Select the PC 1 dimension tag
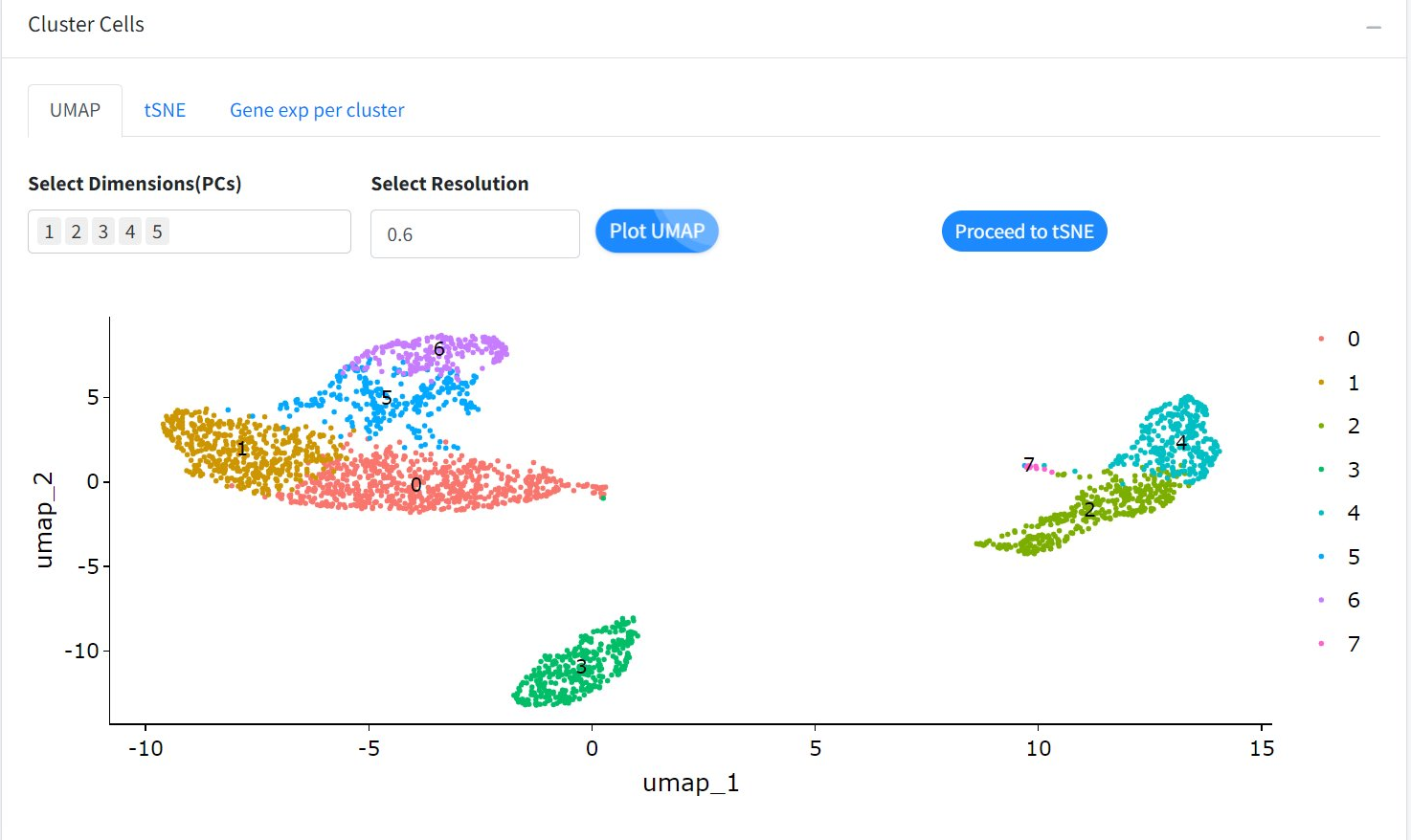The height and width of the screenshot is (840, 1411). [x=50, y=232]
